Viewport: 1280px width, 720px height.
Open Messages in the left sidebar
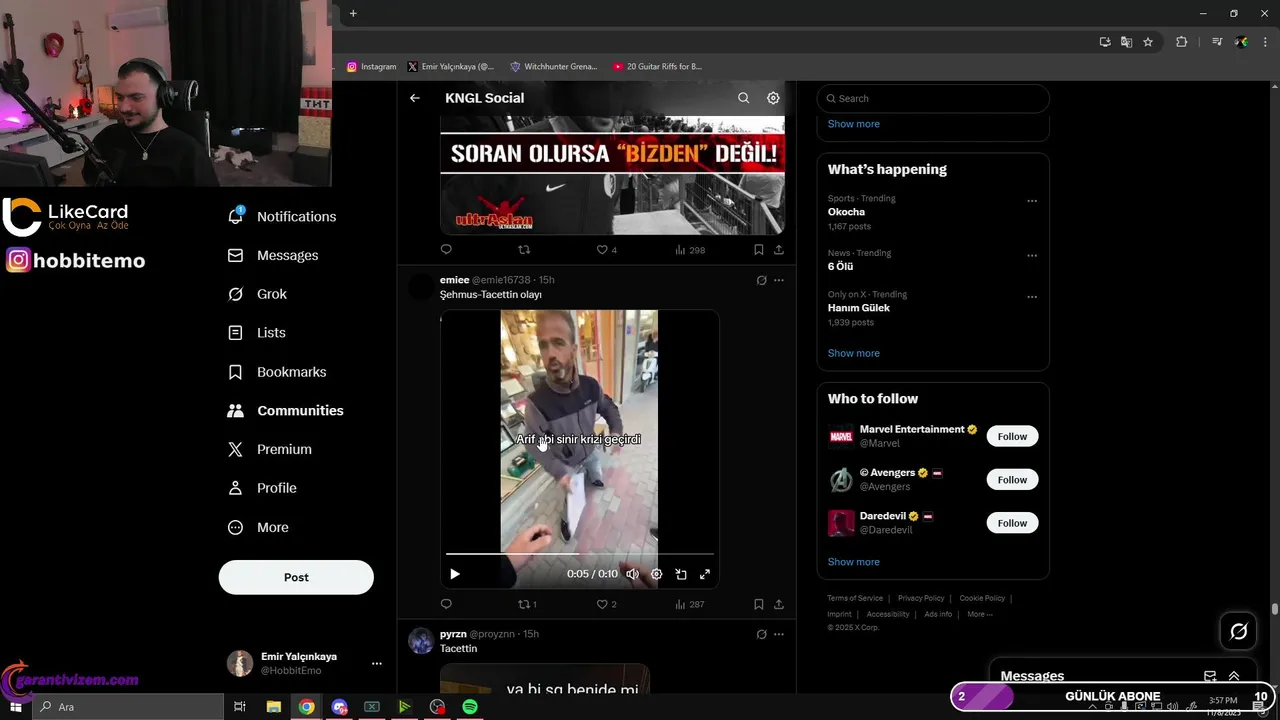coord(273,255)
